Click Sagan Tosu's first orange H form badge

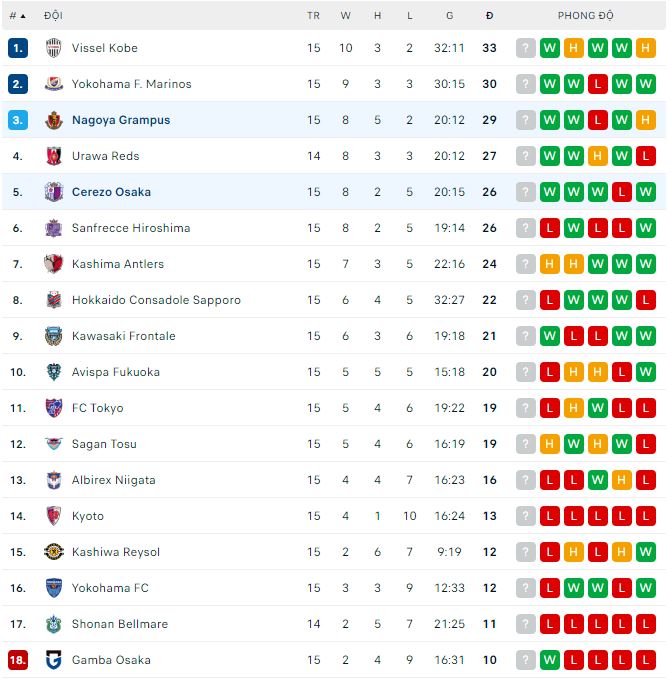(550, 444)
